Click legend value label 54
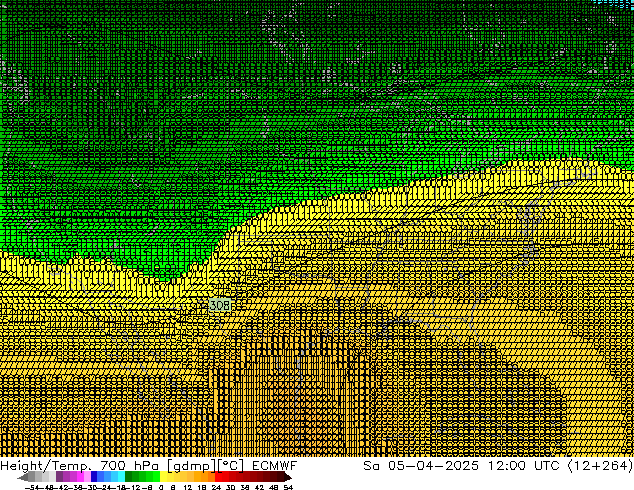The width and height of the screenshot is (634, 490). click(288, 487)
